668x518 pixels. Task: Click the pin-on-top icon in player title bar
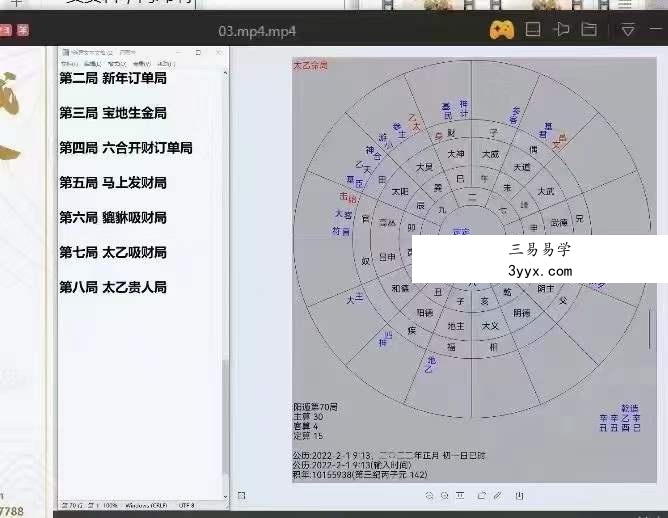pyautogui.click(x=561, y=29)
